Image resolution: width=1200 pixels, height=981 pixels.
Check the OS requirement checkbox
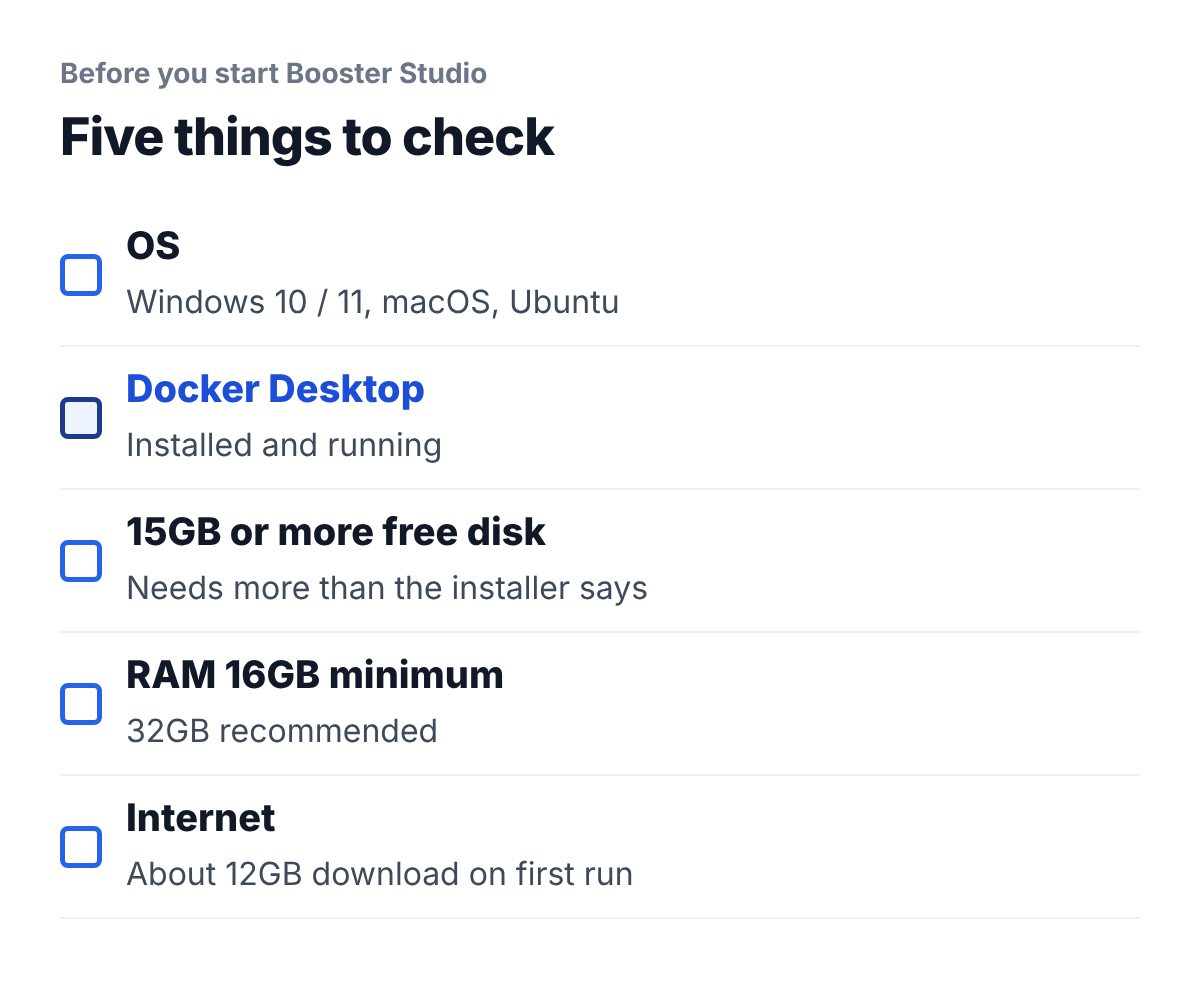81,275
